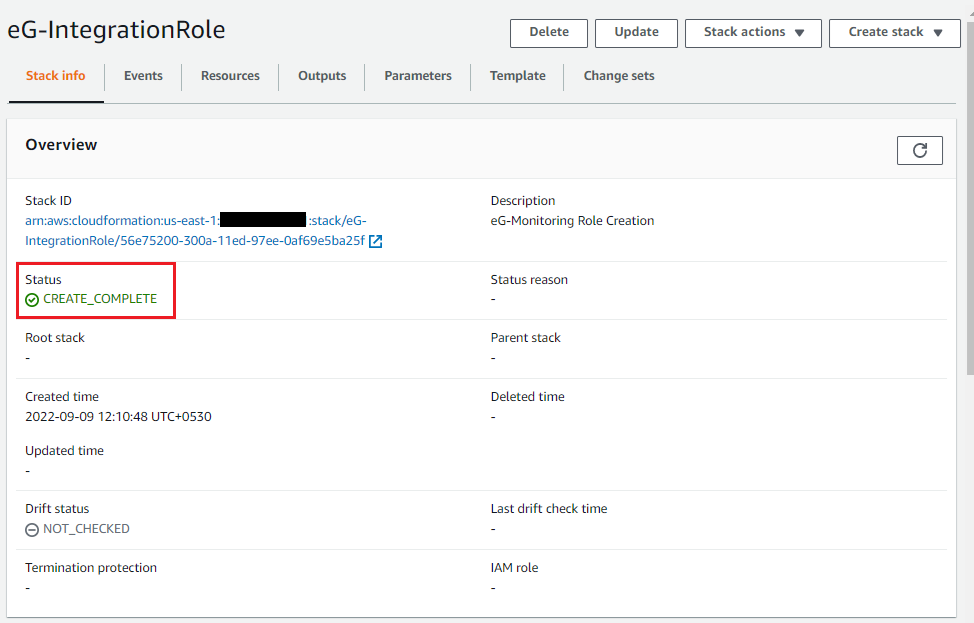The image size is (974, 623).
Task: Open the Resources tab
Action: click(230, 76)
